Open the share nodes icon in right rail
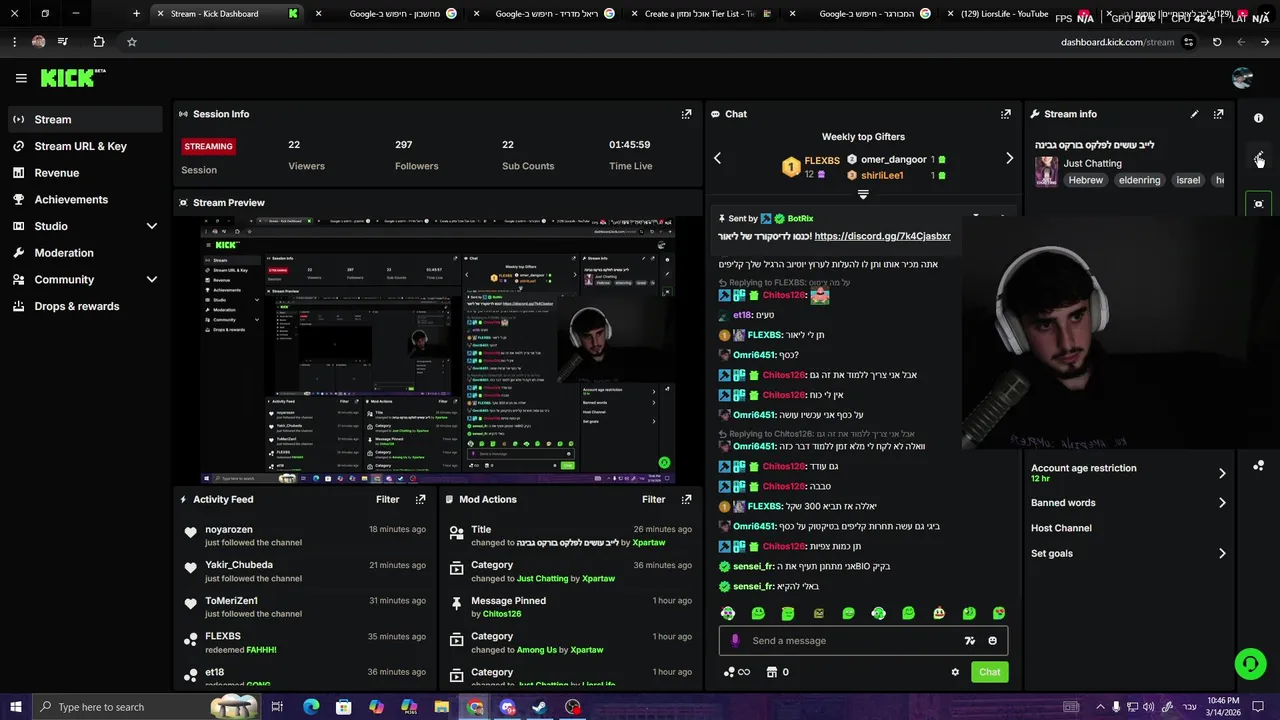The width and height of the screenshot is (1280, 720). pos(1259,465)
